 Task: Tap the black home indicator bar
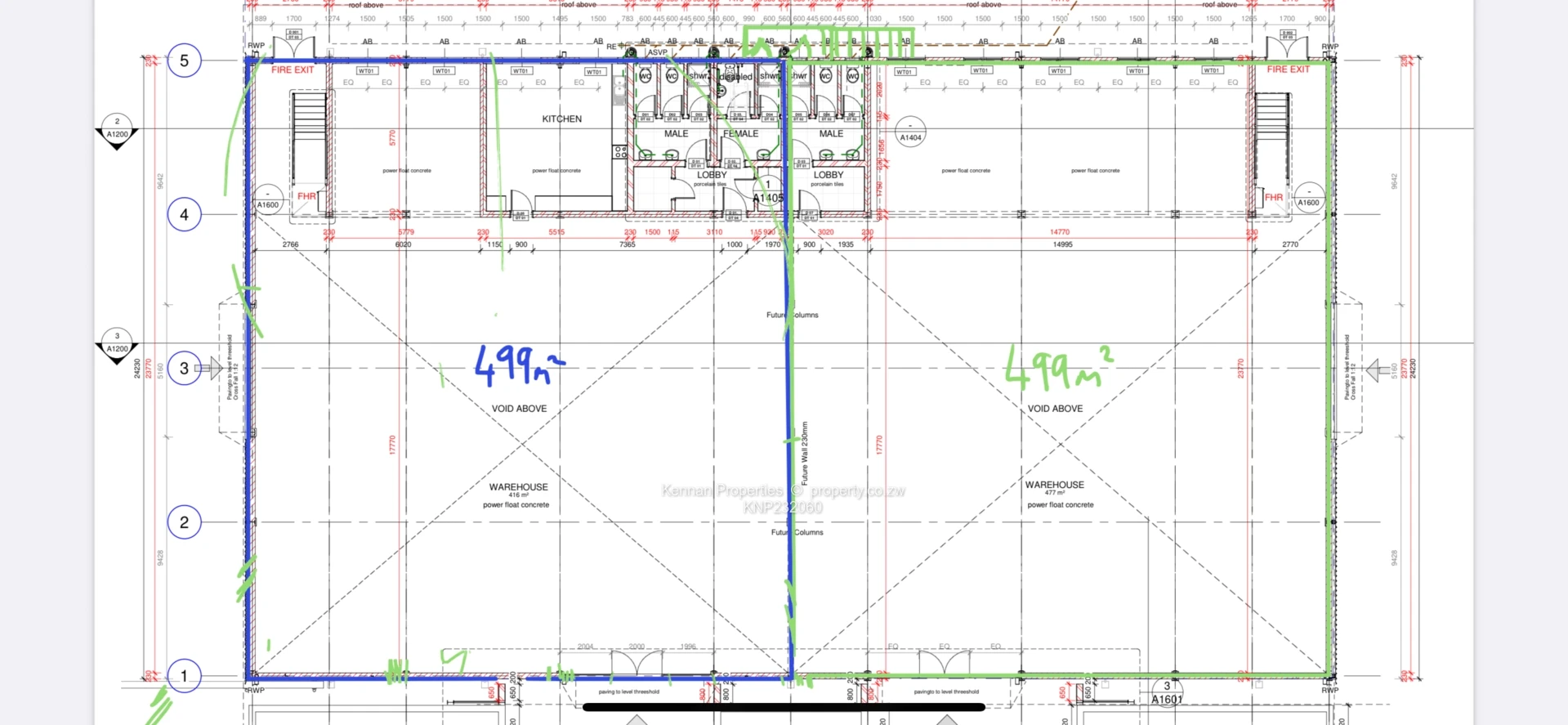[784, 708]
